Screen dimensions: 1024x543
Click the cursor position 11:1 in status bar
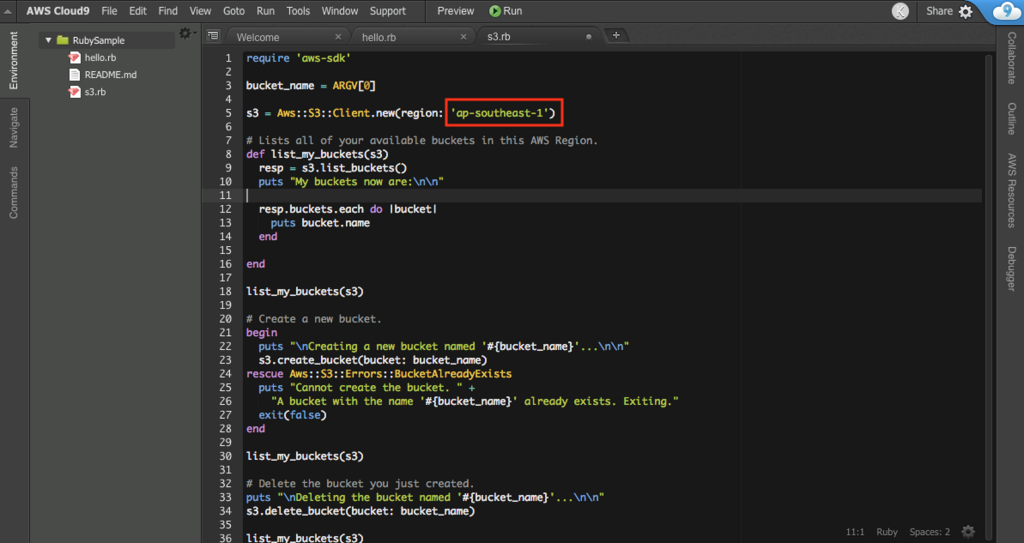855,532
